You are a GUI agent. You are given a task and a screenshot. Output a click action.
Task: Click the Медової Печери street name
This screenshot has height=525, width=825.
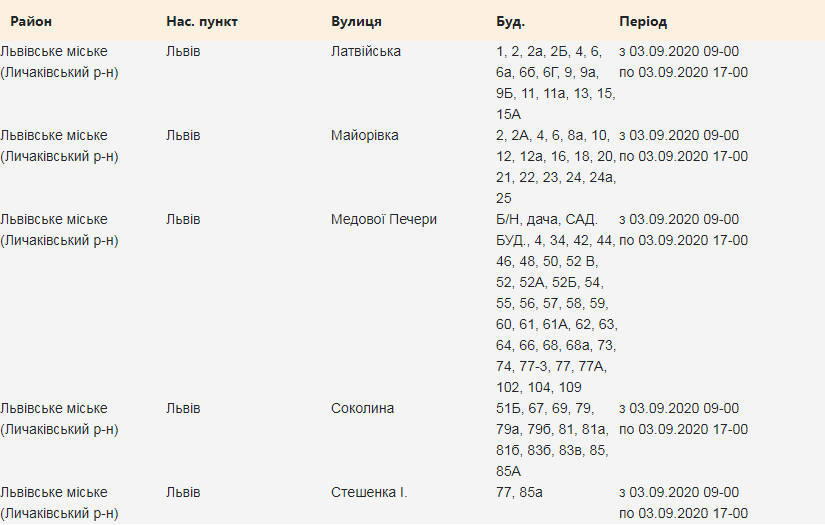click(x=384, y=219)
